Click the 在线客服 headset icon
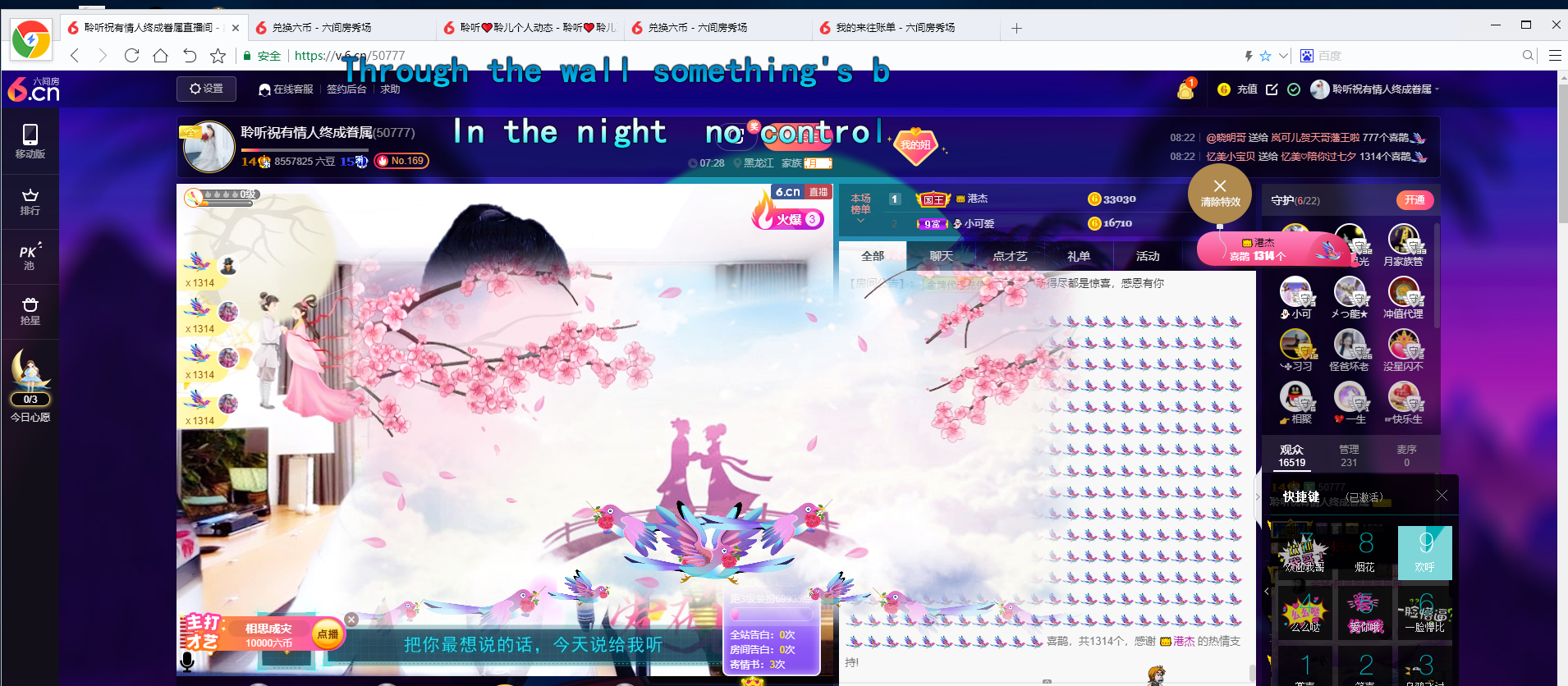The image size is (1568, 686). 264,89
